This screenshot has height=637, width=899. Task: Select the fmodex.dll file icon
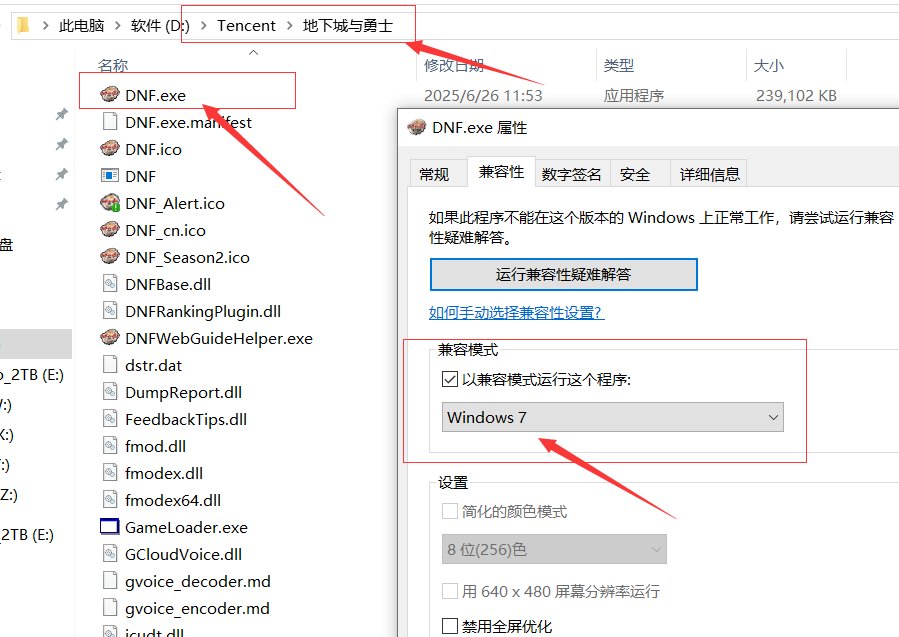110,472
